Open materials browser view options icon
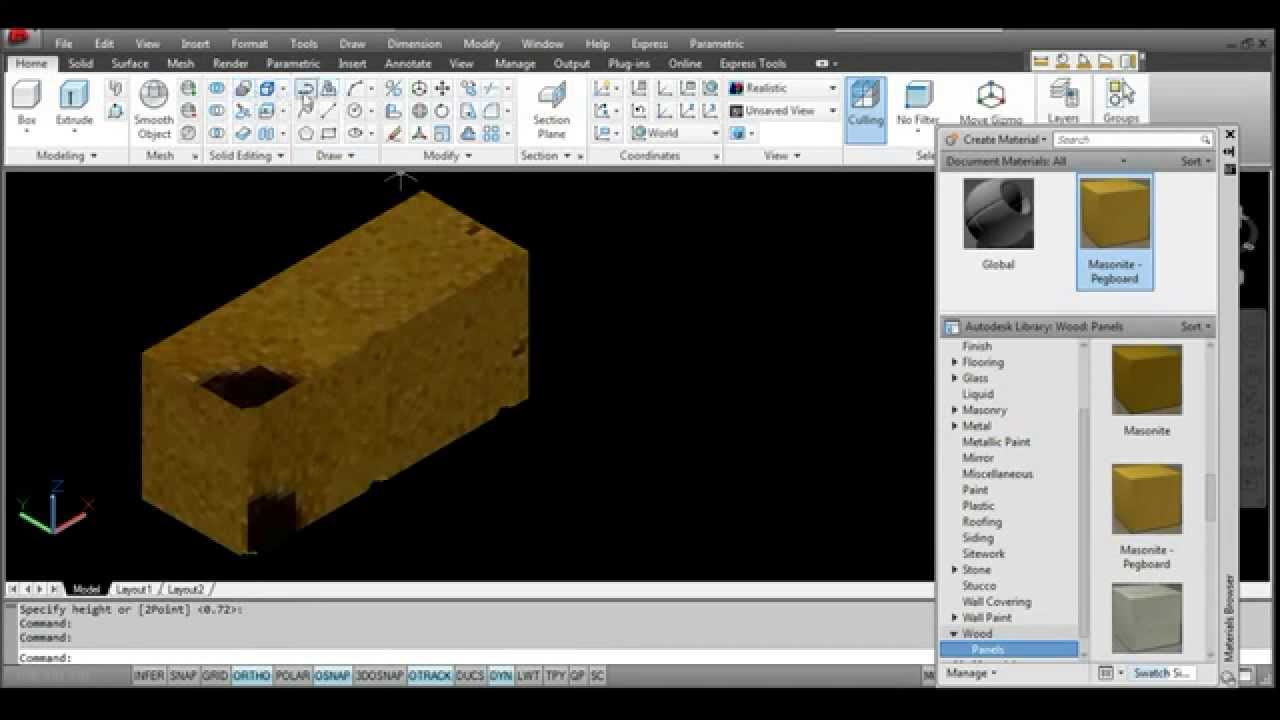The width and height of the screenshot is (1280, 720). pyautogui.click(x=1105, y=673)
